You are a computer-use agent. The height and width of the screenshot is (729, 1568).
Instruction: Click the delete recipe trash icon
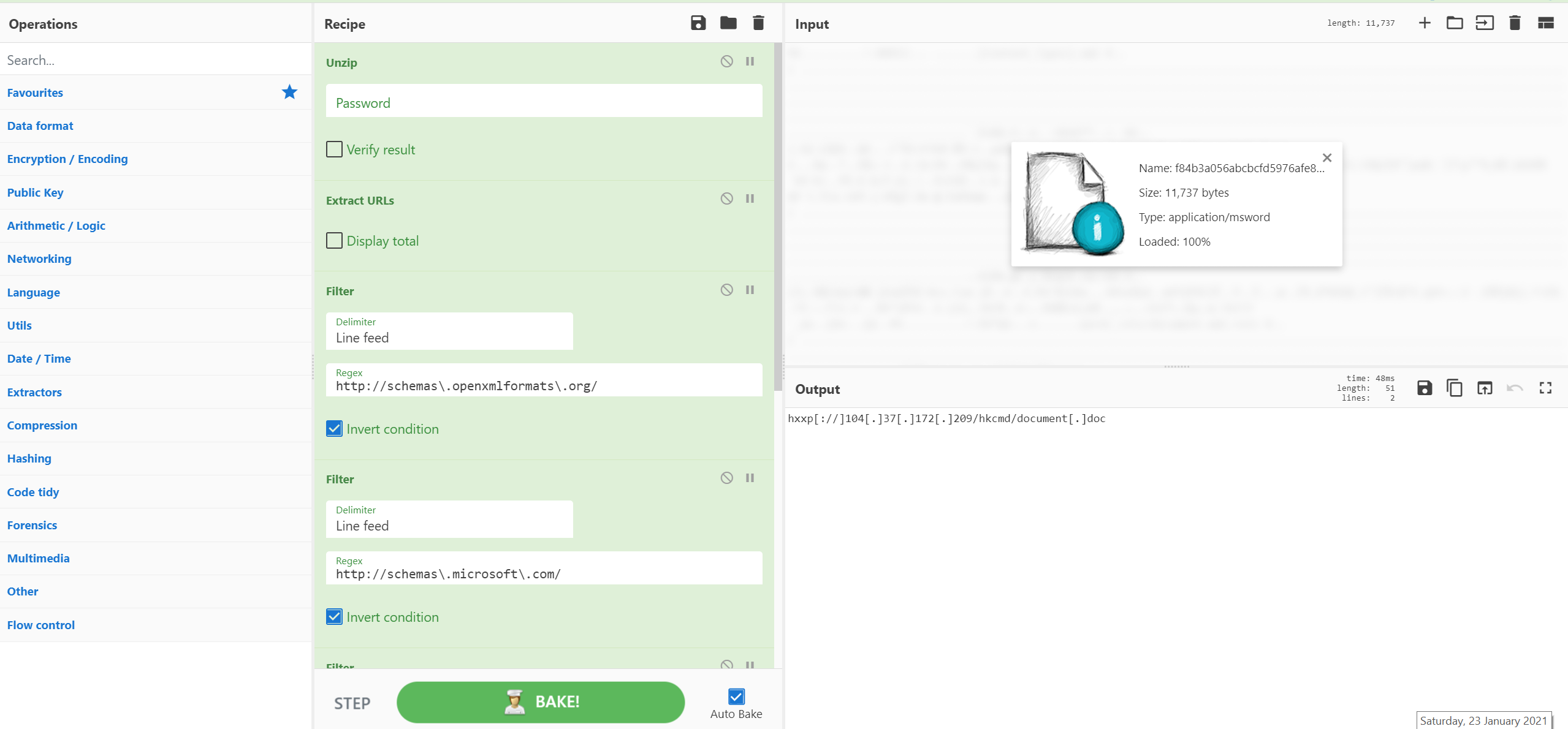click(x=759, y=23)
